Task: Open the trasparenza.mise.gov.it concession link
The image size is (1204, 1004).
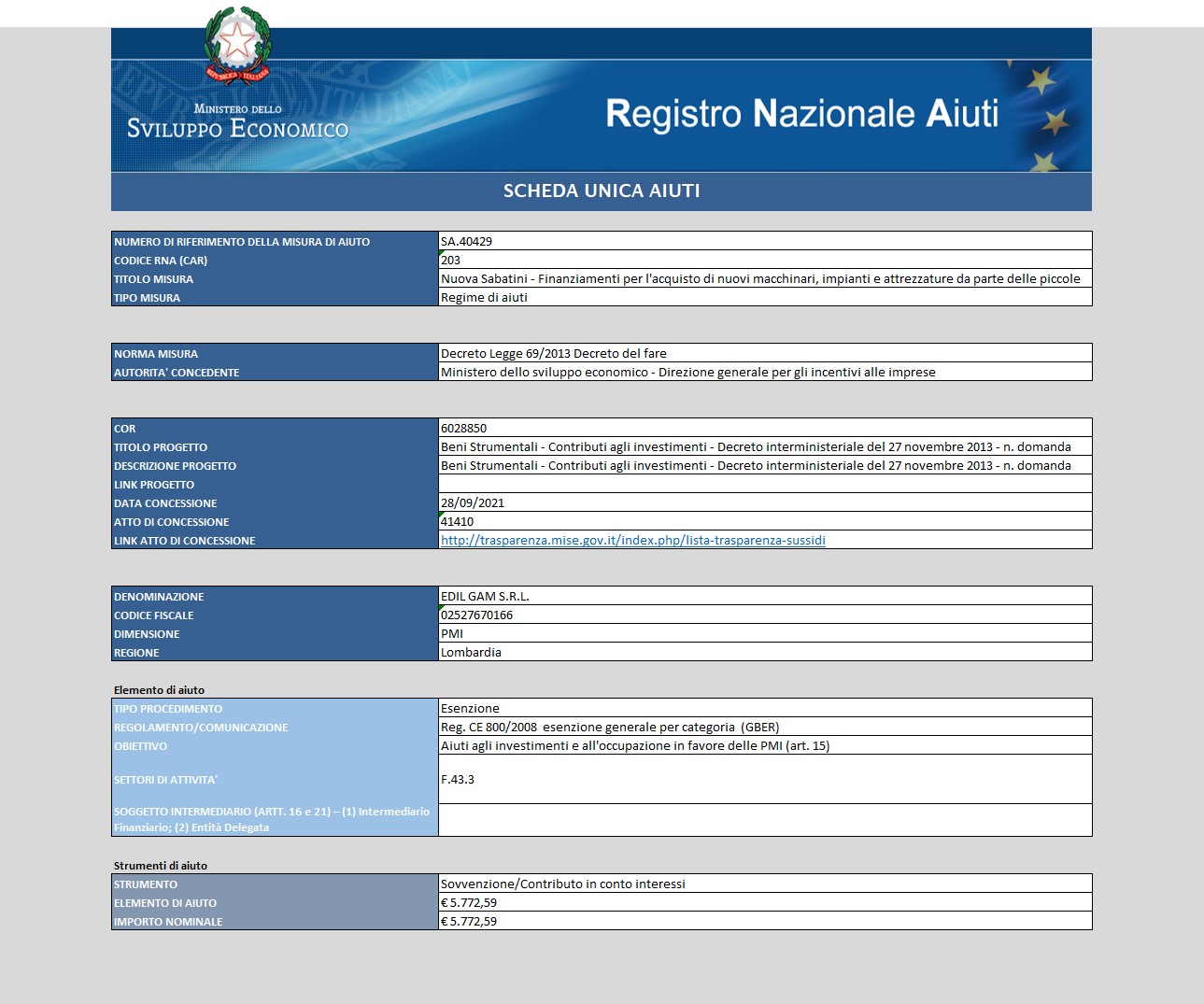Action: [632, 540]
